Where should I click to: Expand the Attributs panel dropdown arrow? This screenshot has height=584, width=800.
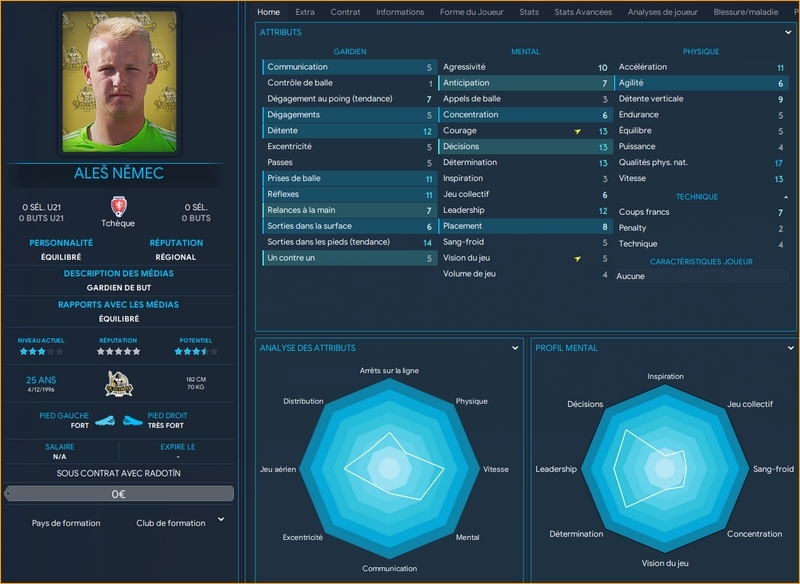(788, 32)
